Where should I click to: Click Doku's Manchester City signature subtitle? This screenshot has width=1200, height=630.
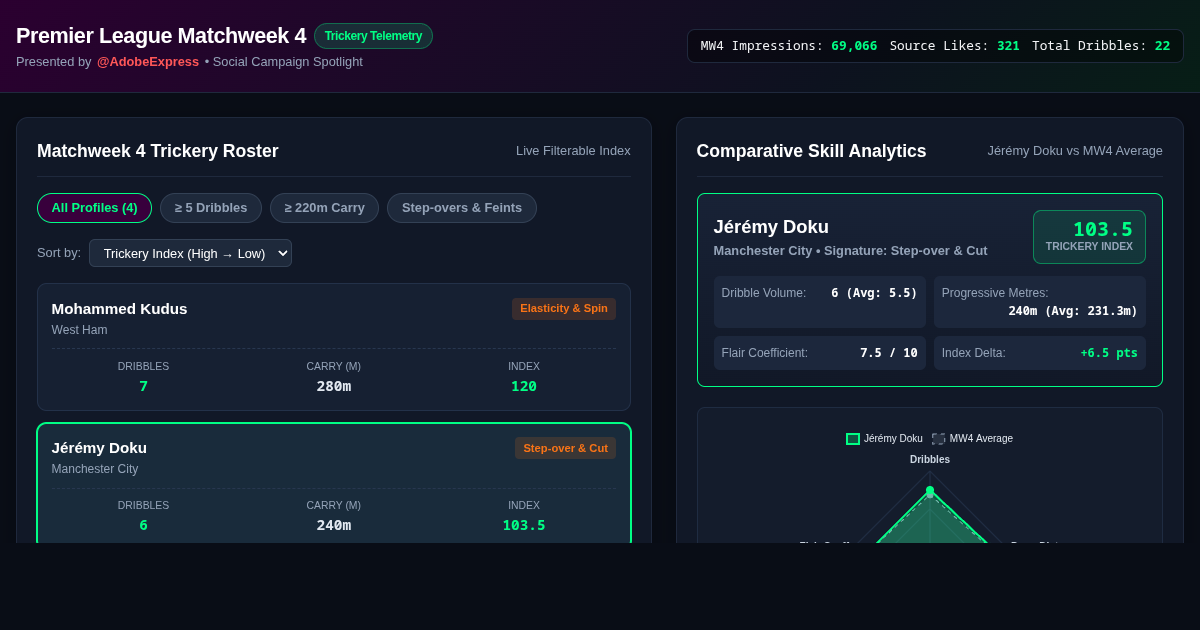pyautogui.click(x=850, y=250)
